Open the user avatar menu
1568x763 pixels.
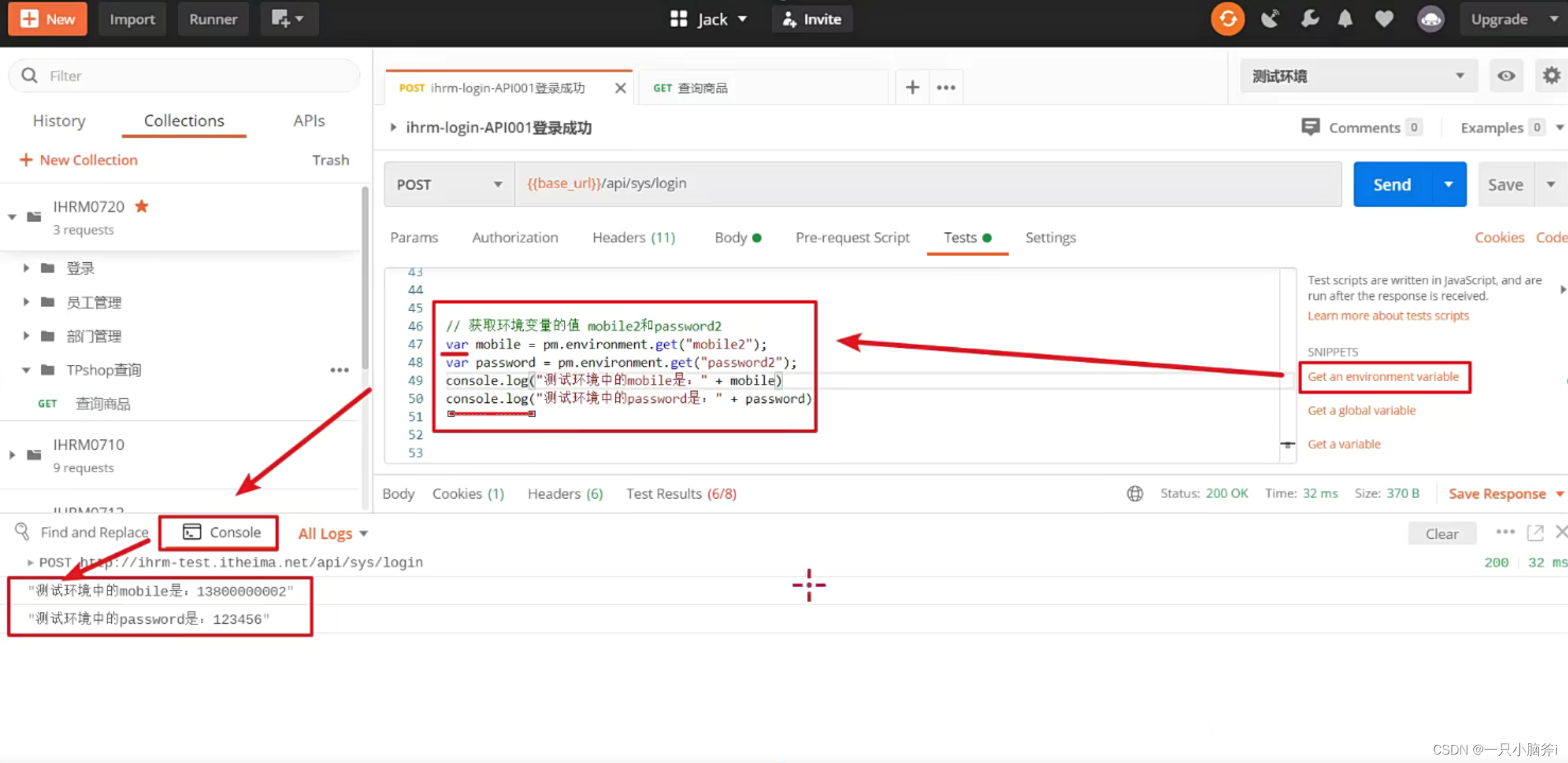click(x=1431, y=19)
